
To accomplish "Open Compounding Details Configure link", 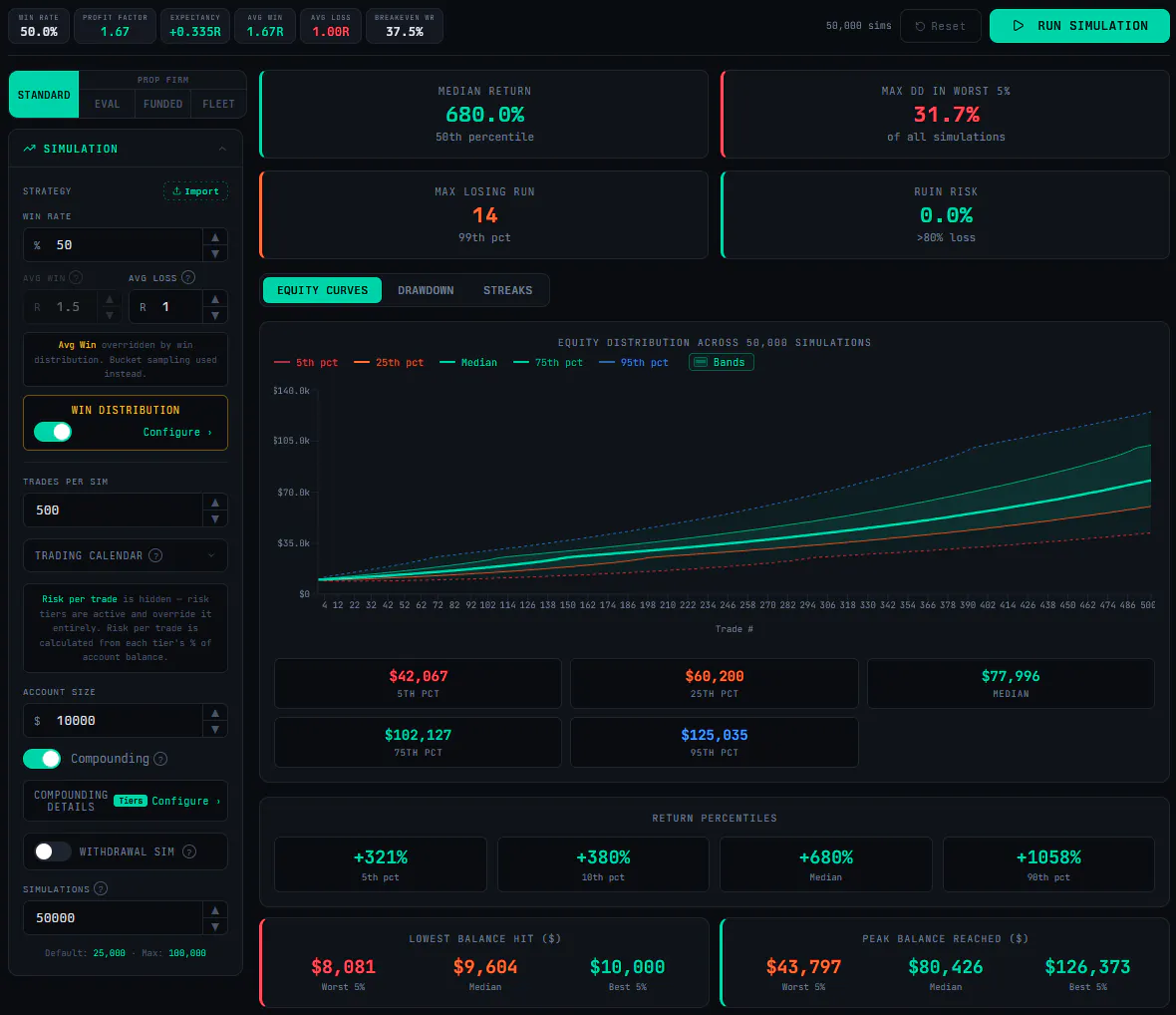I will (186, 801).
